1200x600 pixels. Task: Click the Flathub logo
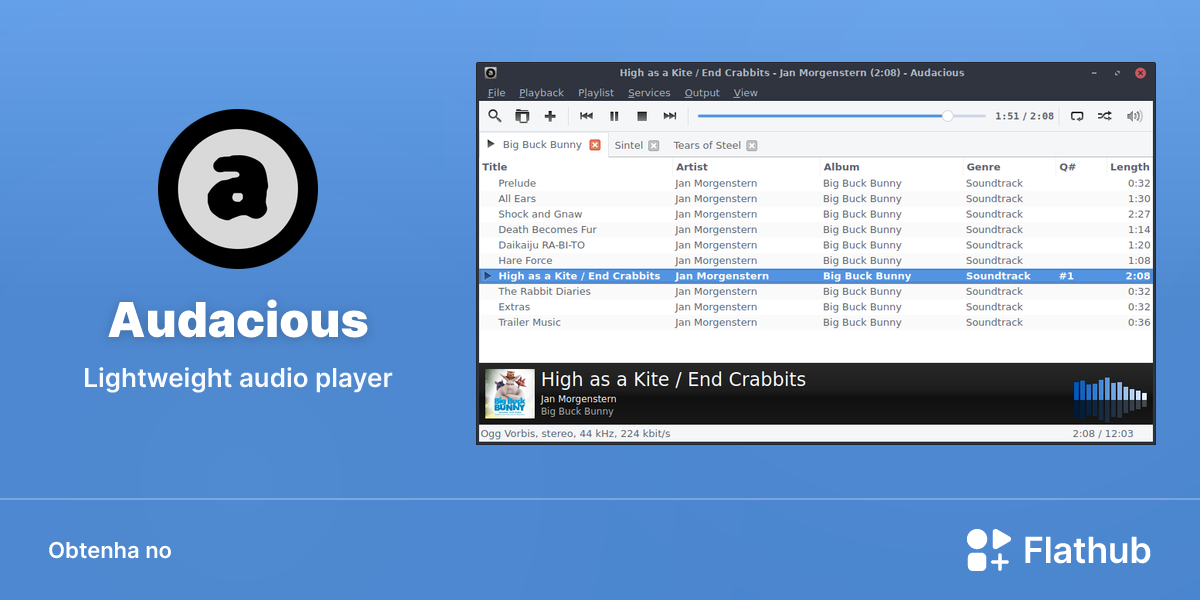pos(1059,550)
